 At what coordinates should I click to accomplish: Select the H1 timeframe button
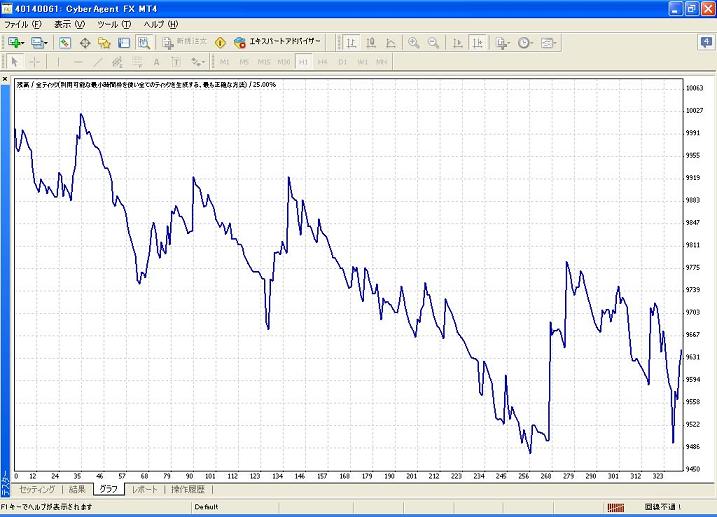pos(304,61)
